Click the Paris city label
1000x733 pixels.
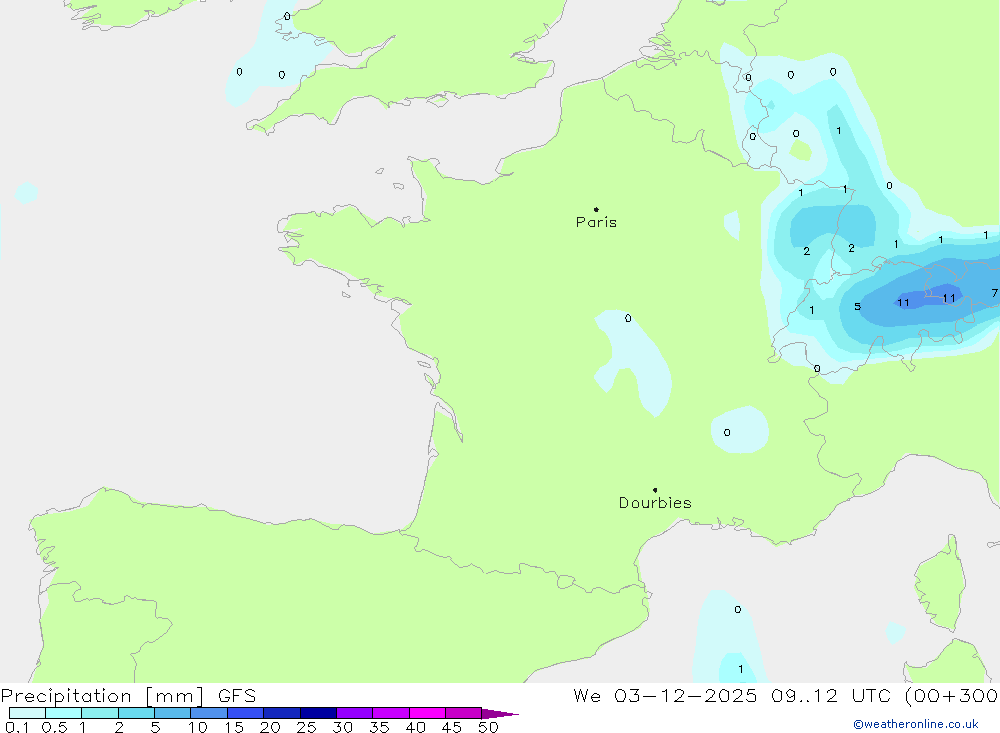(596, 222)
